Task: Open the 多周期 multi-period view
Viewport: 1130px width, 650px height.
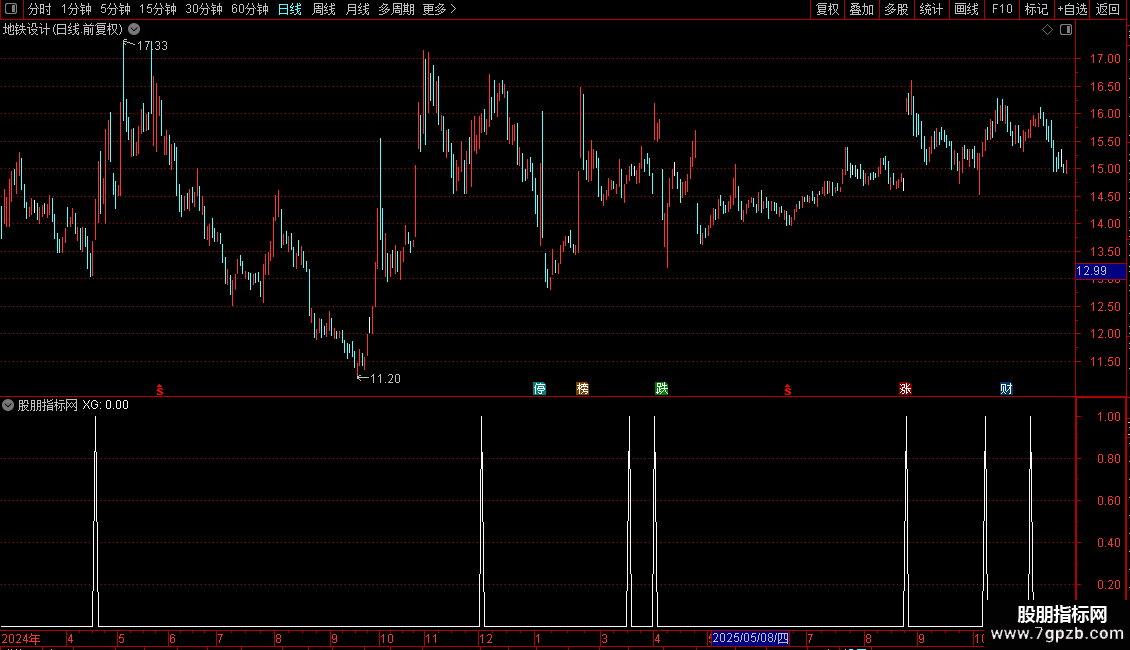Action: click(x=396, y=9)
